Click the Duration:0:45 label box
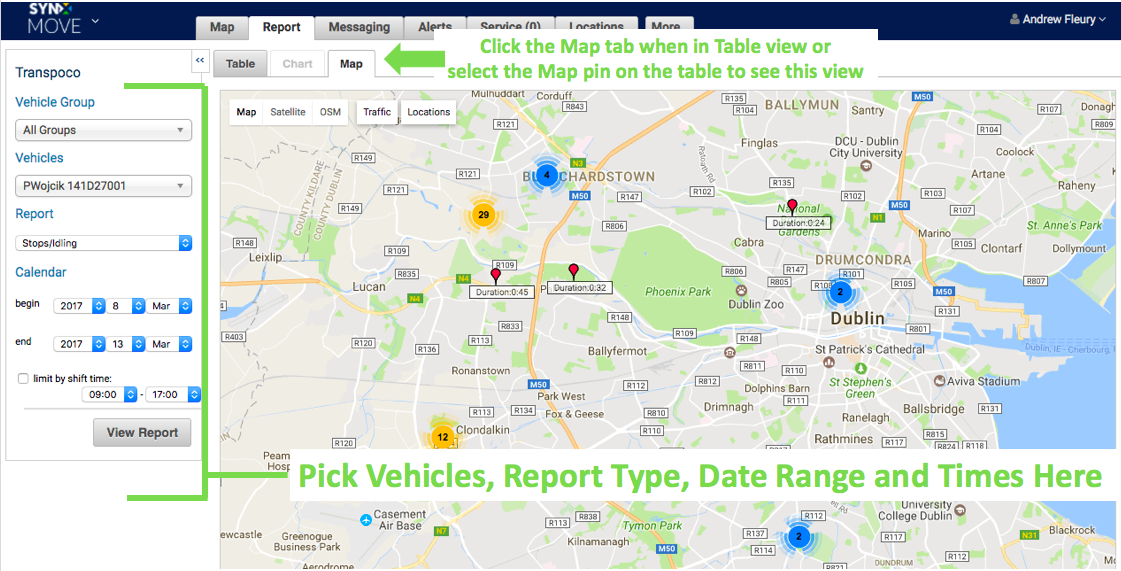 click(x=502, y=292)
